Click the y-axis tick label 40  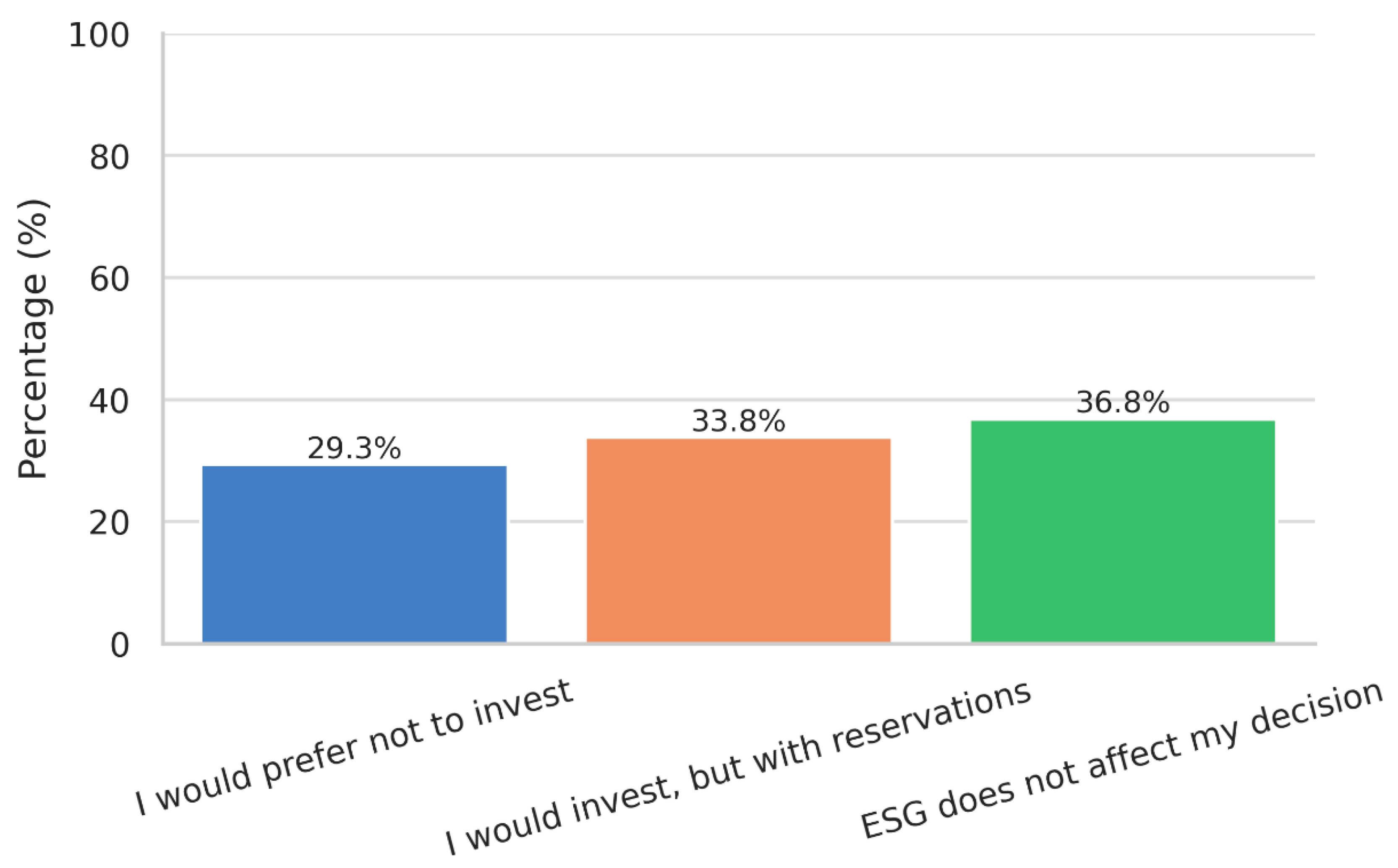[109, 401]
